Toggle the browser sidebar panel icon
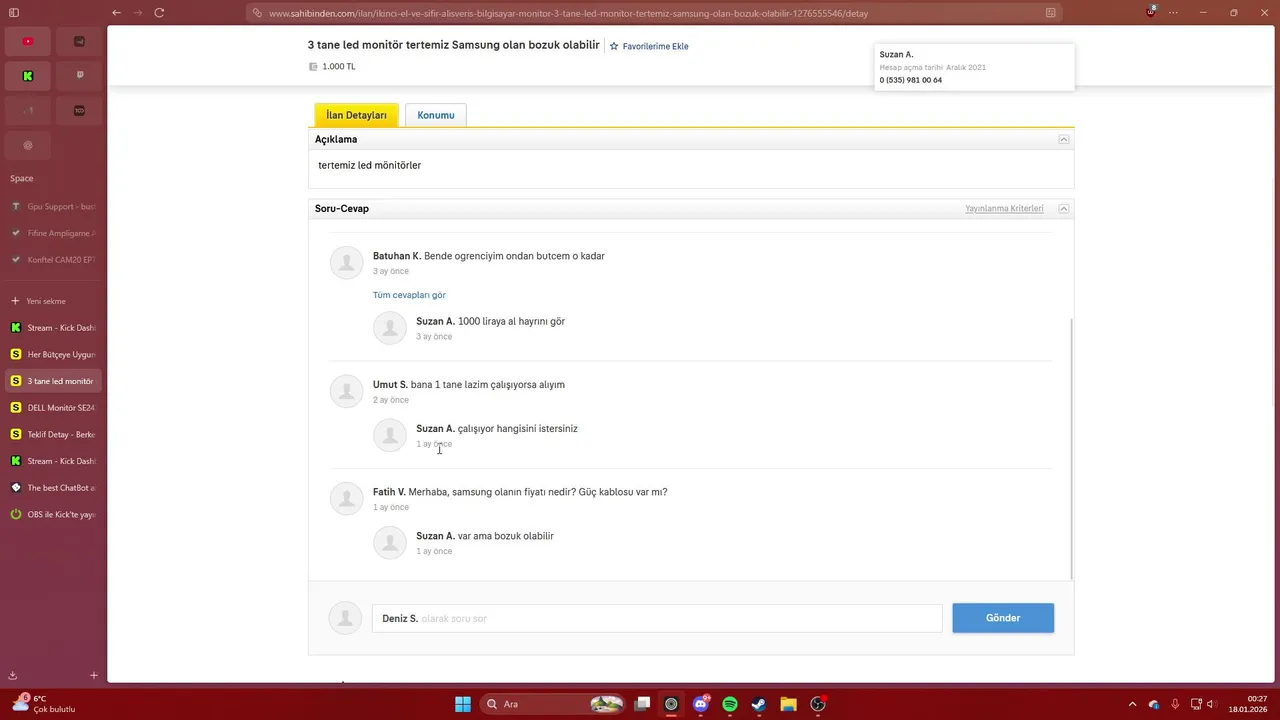Viewport: 1280px width, 720px height. 14,13
